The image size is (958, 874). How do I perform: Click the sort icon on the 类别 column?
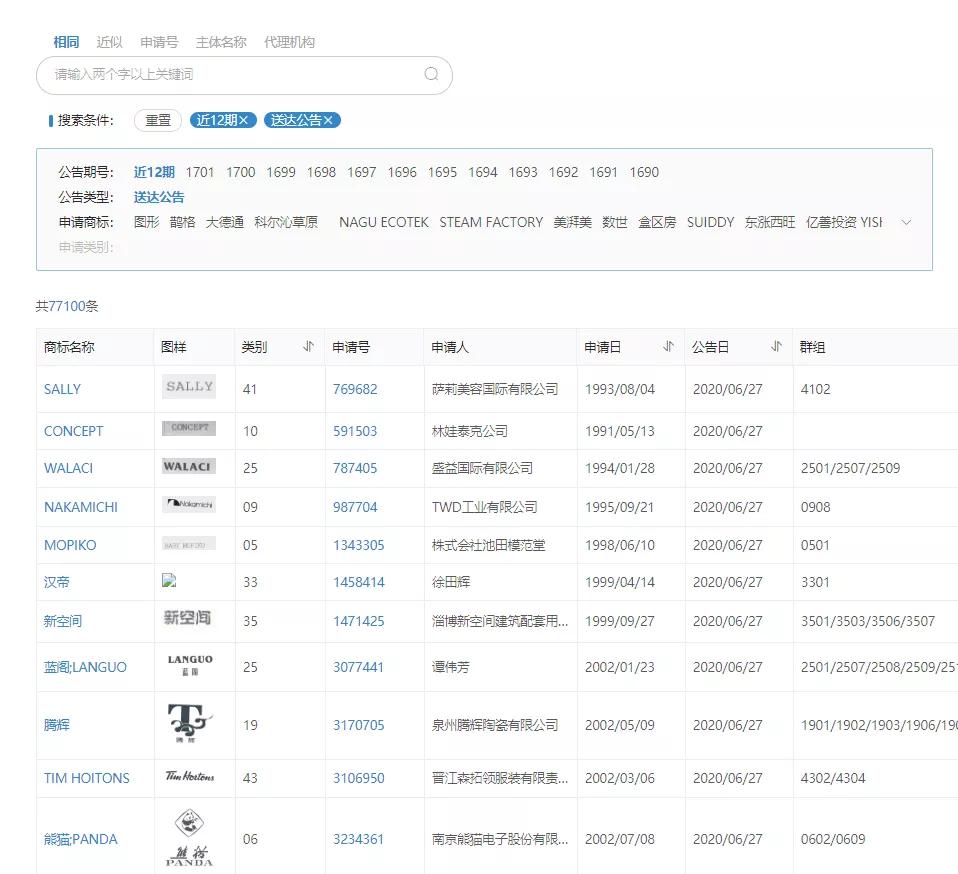click(310, 345)
